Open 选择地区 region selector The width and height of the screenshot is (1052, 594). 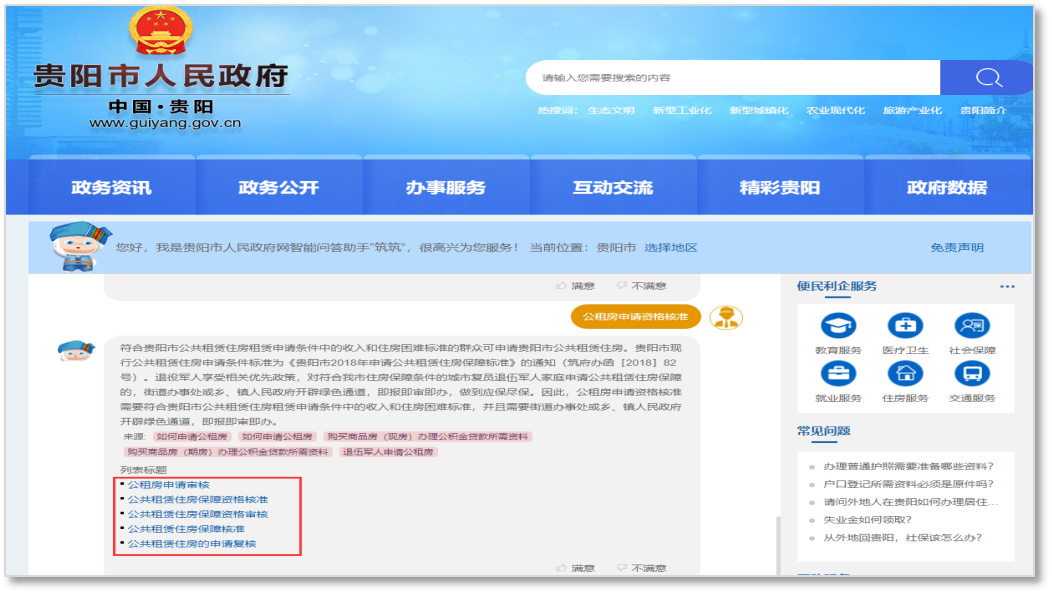pyautogui.click(x=670, y=248)
